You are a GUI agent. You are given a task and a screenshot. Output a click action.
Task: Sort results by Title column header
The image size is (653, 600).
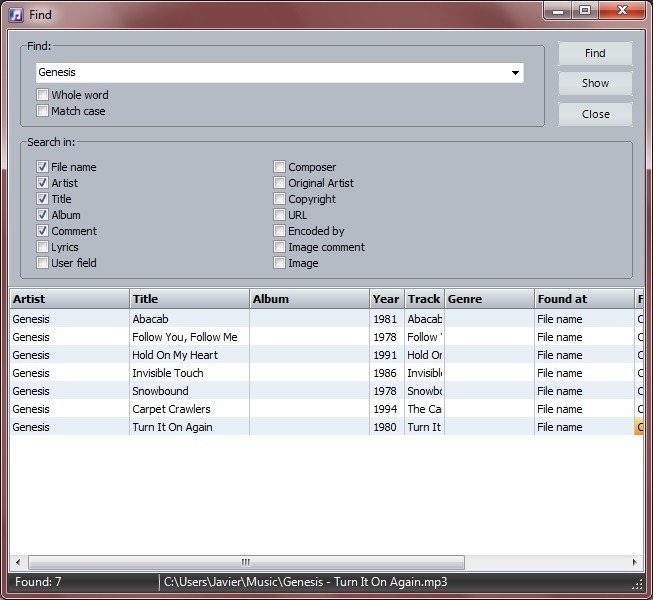pyautogui.click(x=189, y=299)
